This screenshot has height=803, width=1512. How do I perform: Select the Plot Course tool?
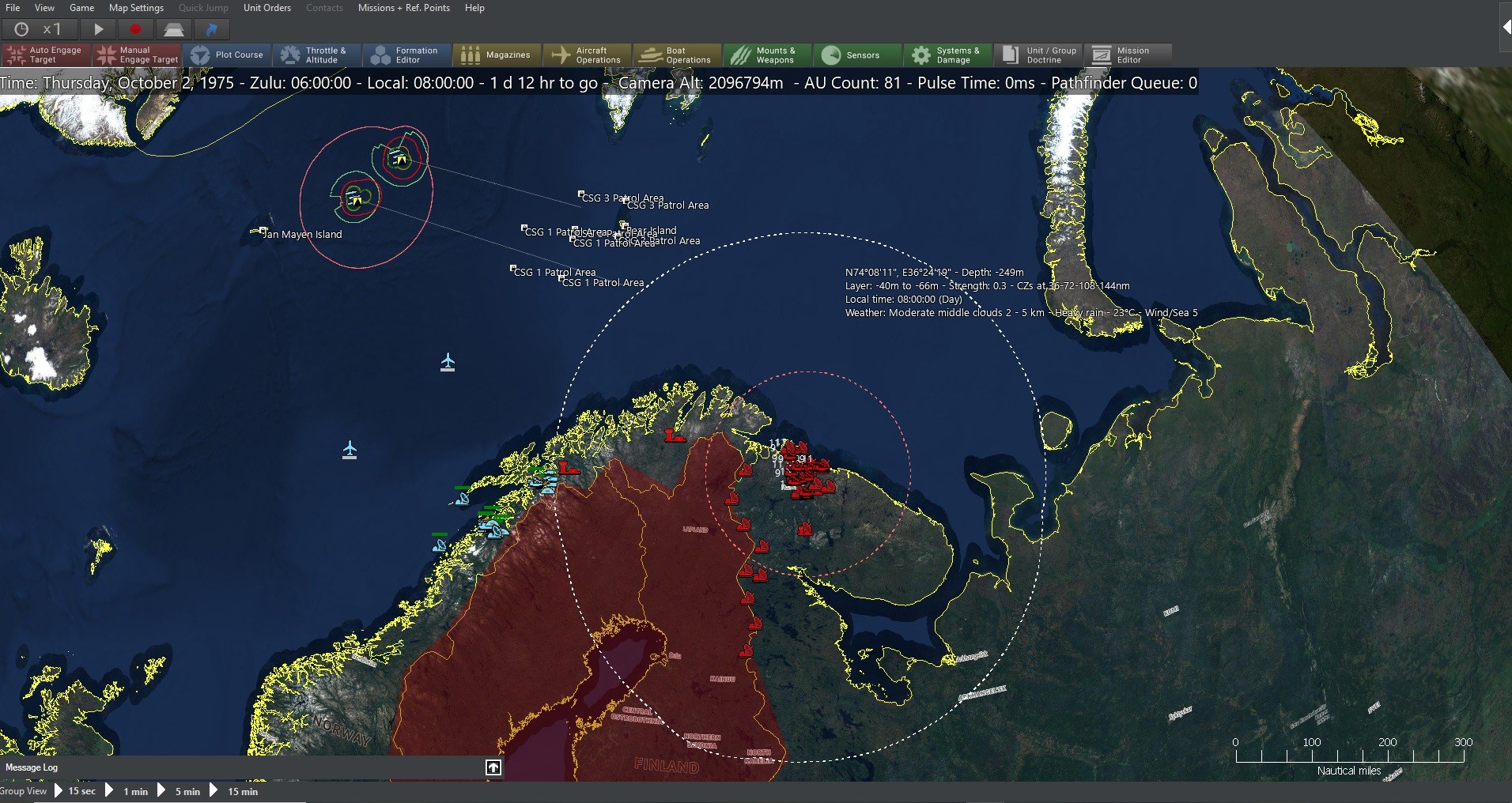(229, 55)
